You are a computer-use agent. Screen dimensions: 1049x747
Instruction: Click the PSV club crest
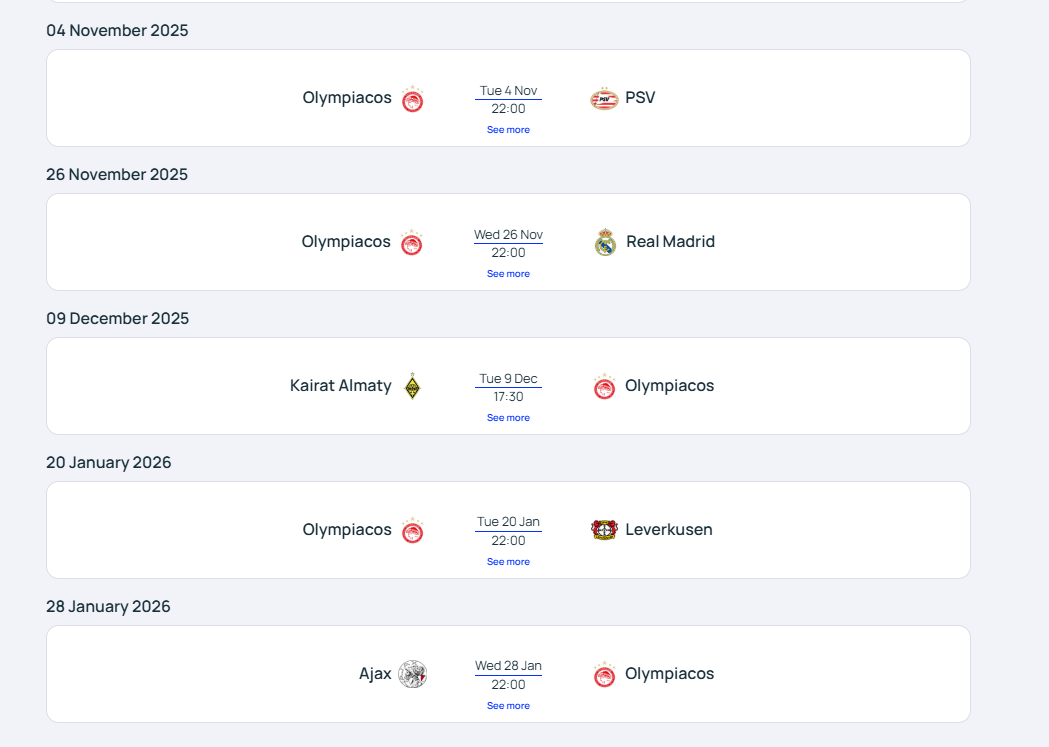point(604,99)
